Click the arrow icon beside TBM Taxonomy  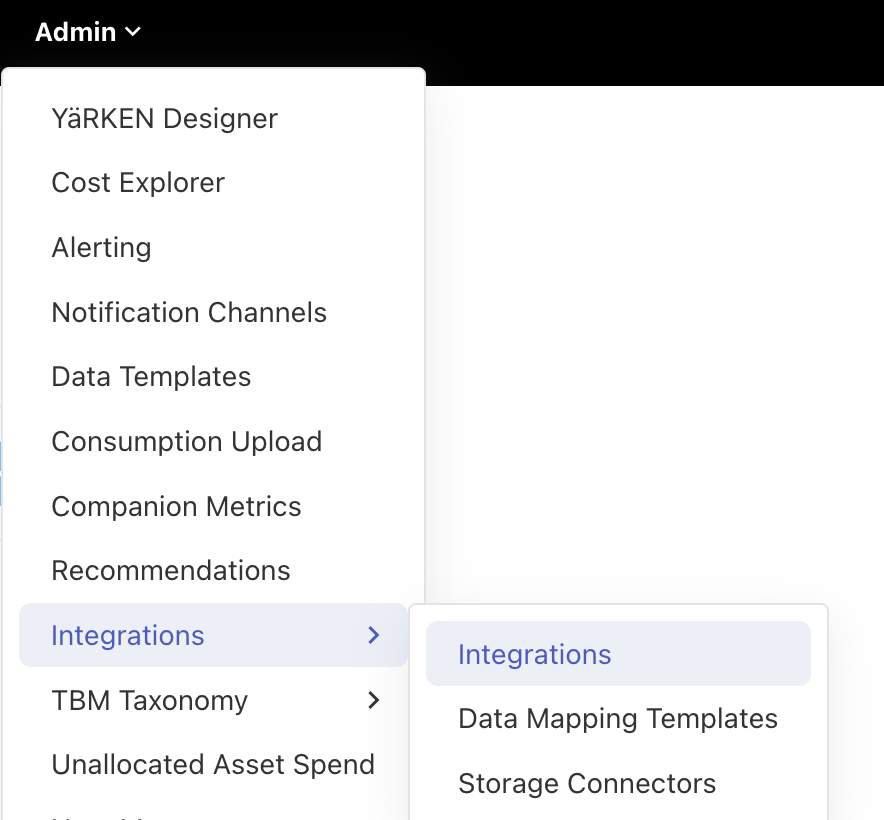(373, 700)
